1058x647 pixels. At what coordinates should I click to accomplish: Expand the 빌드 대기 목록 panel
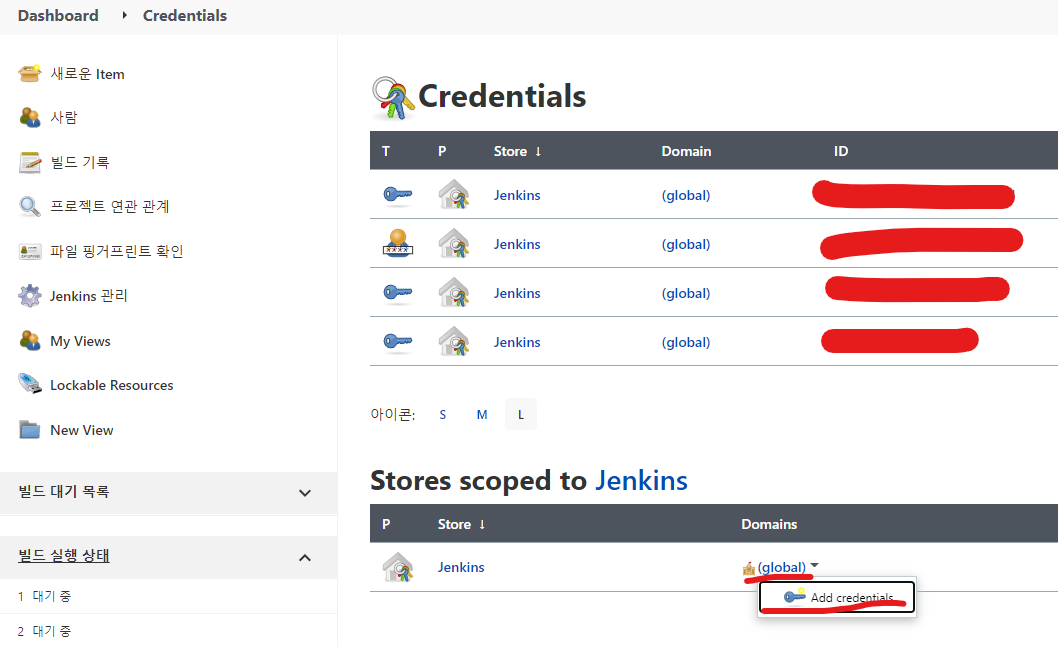pos(305,493)
